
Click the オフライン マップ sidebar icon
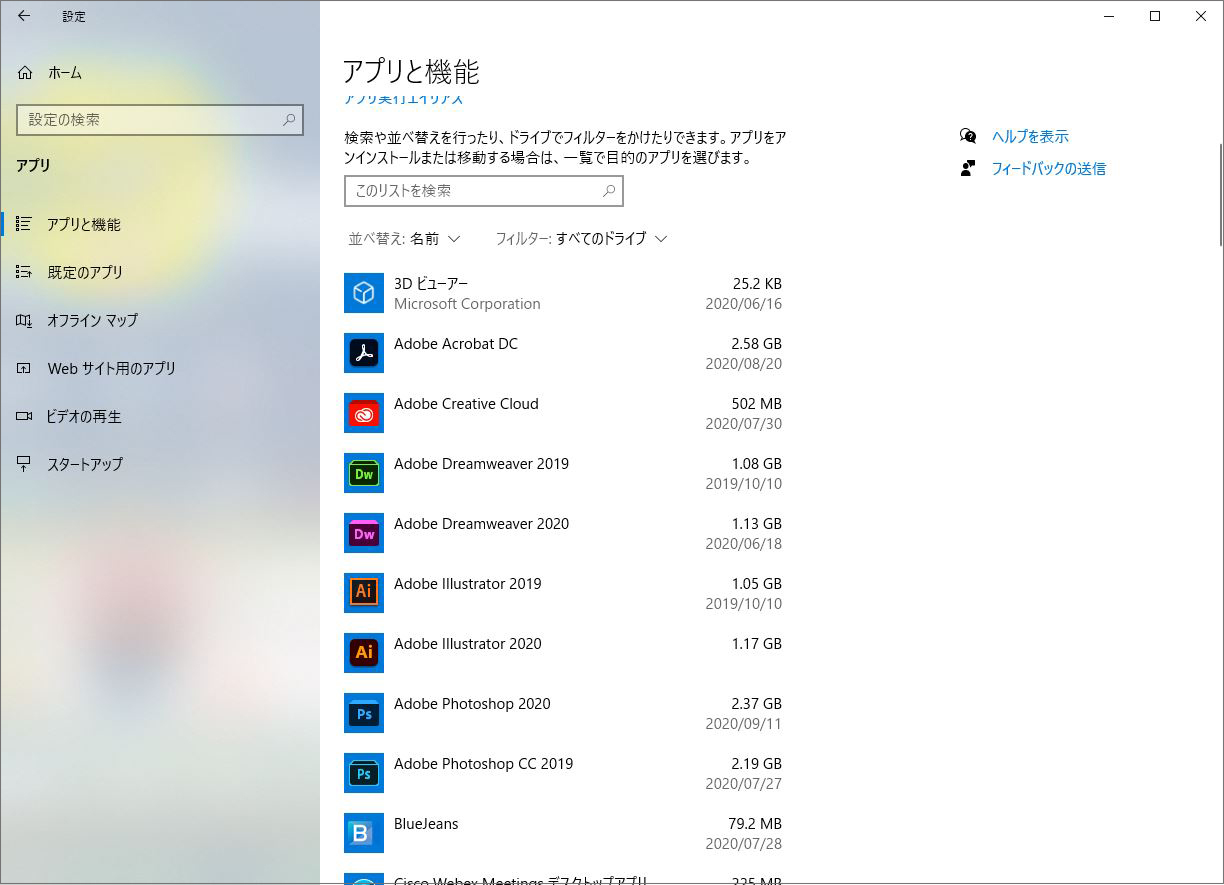24,320
